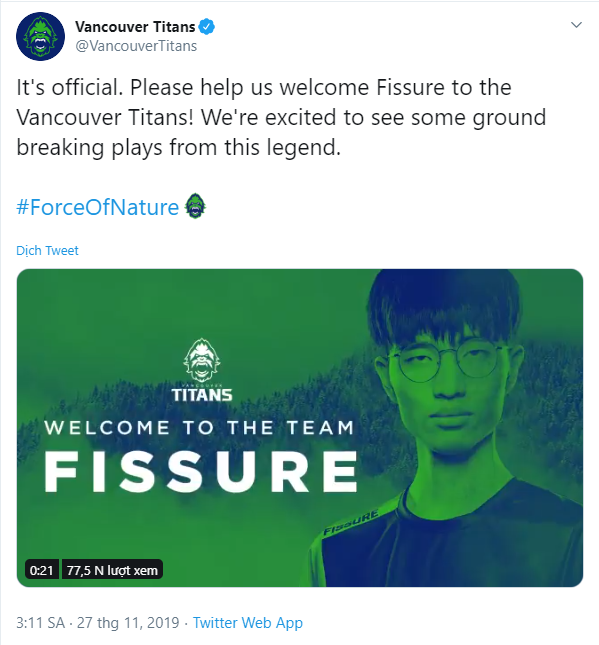Image resolution: width=599 pixels, height=645 pixels.
Task: Click the 77,5 N lượt xem view count
Action: [112, 570]
